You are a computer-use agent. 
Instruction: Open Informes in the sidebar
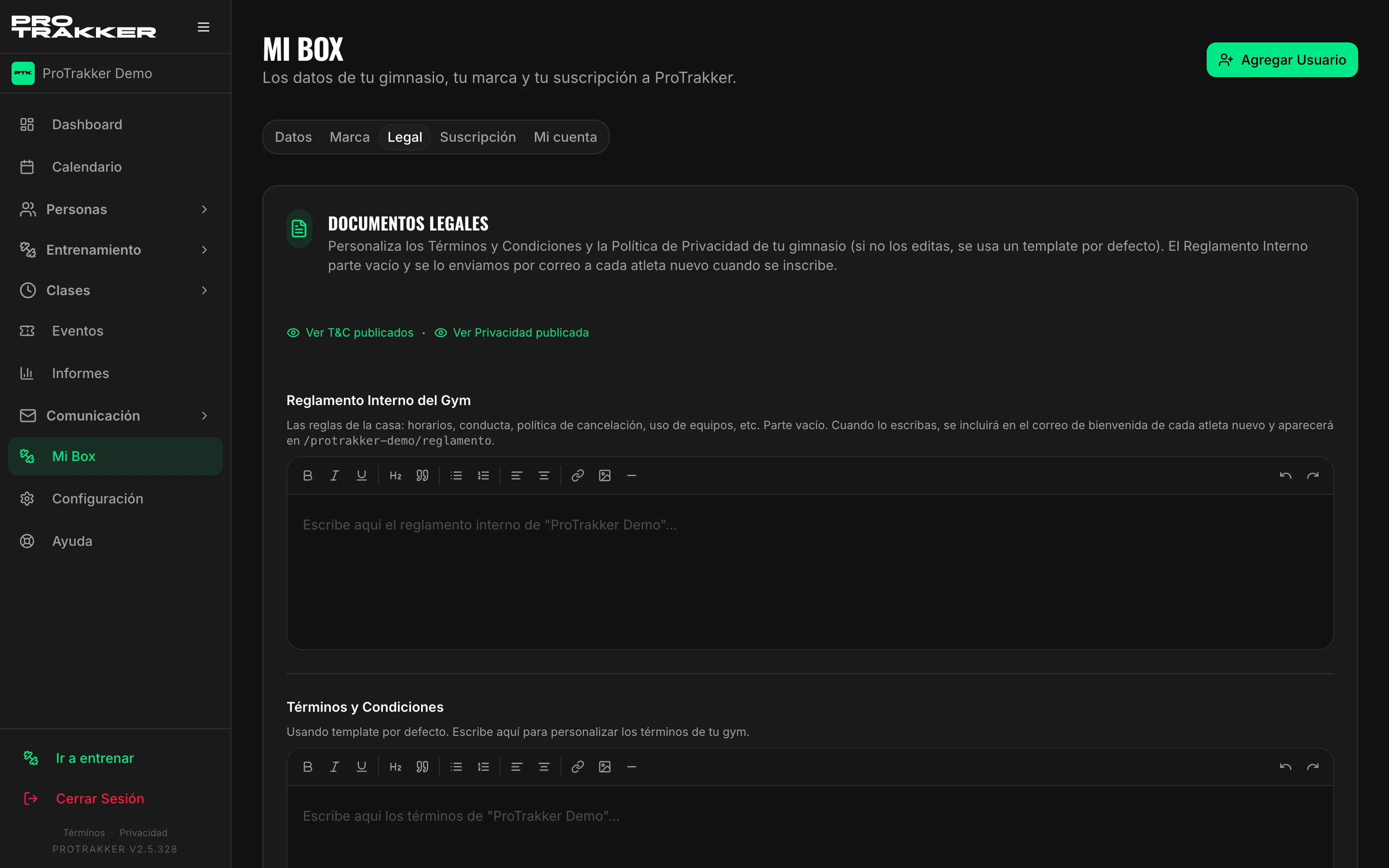pos(115,373)
